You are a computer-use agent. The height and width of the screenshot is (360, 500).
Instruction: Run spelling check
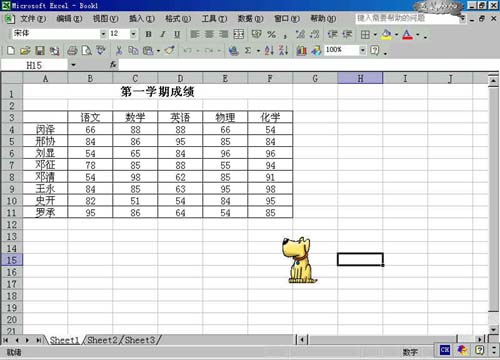101,50
